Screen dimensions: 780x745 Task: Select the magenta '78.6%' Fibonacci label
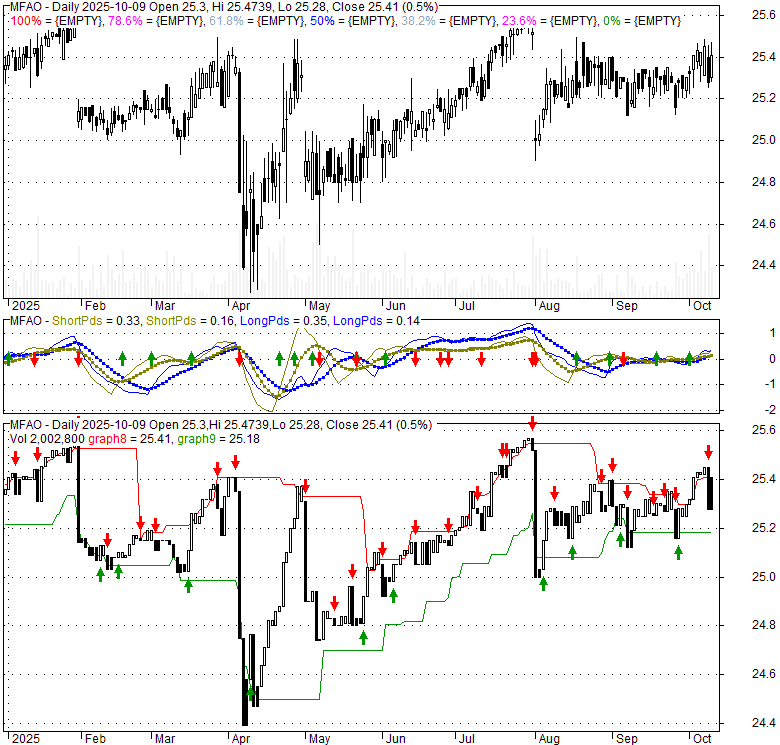click(125, 21)
